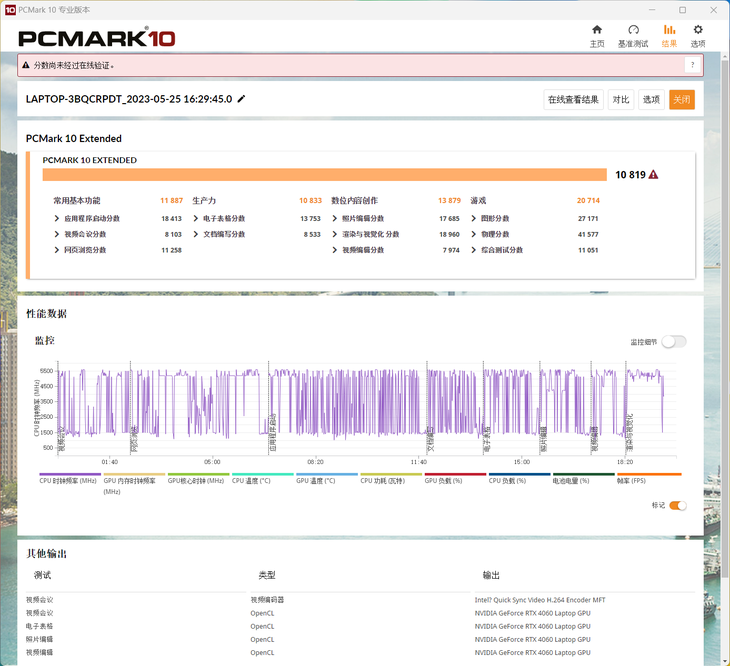This screenshot has height=666, width=730.
Task: Click the 常用基本功能 score 11 887
Action: [x=171, y=201]
